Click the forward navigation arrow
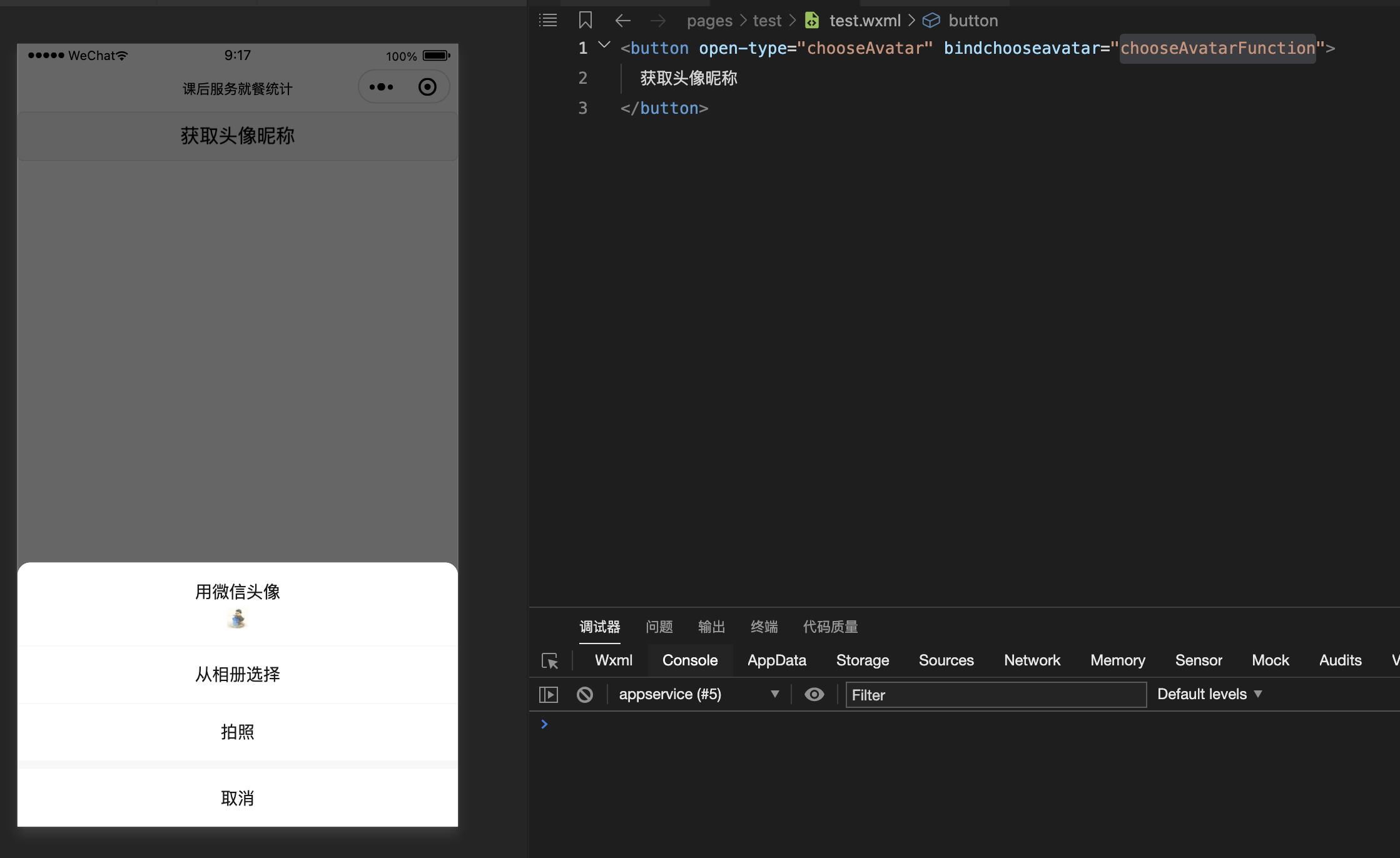 657,21
